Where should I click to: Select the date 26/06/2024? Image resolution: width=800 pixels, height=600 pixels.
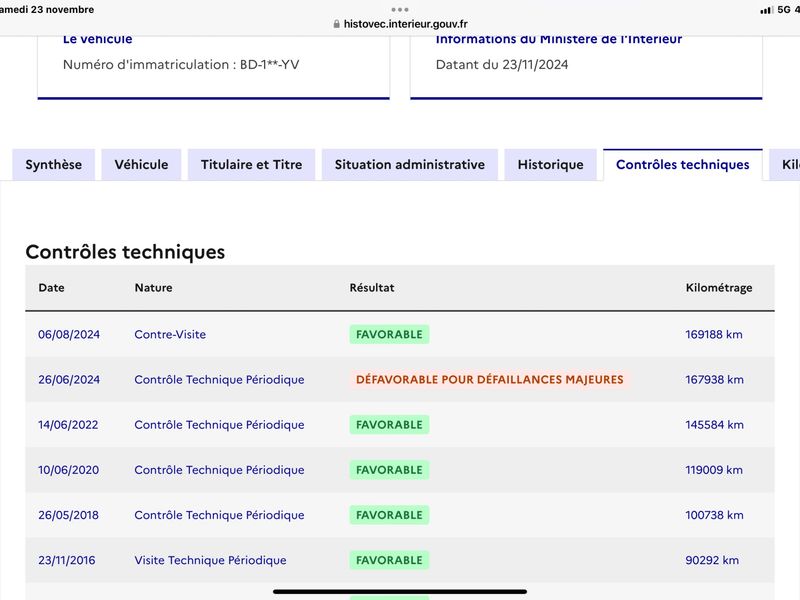point(69,380)
